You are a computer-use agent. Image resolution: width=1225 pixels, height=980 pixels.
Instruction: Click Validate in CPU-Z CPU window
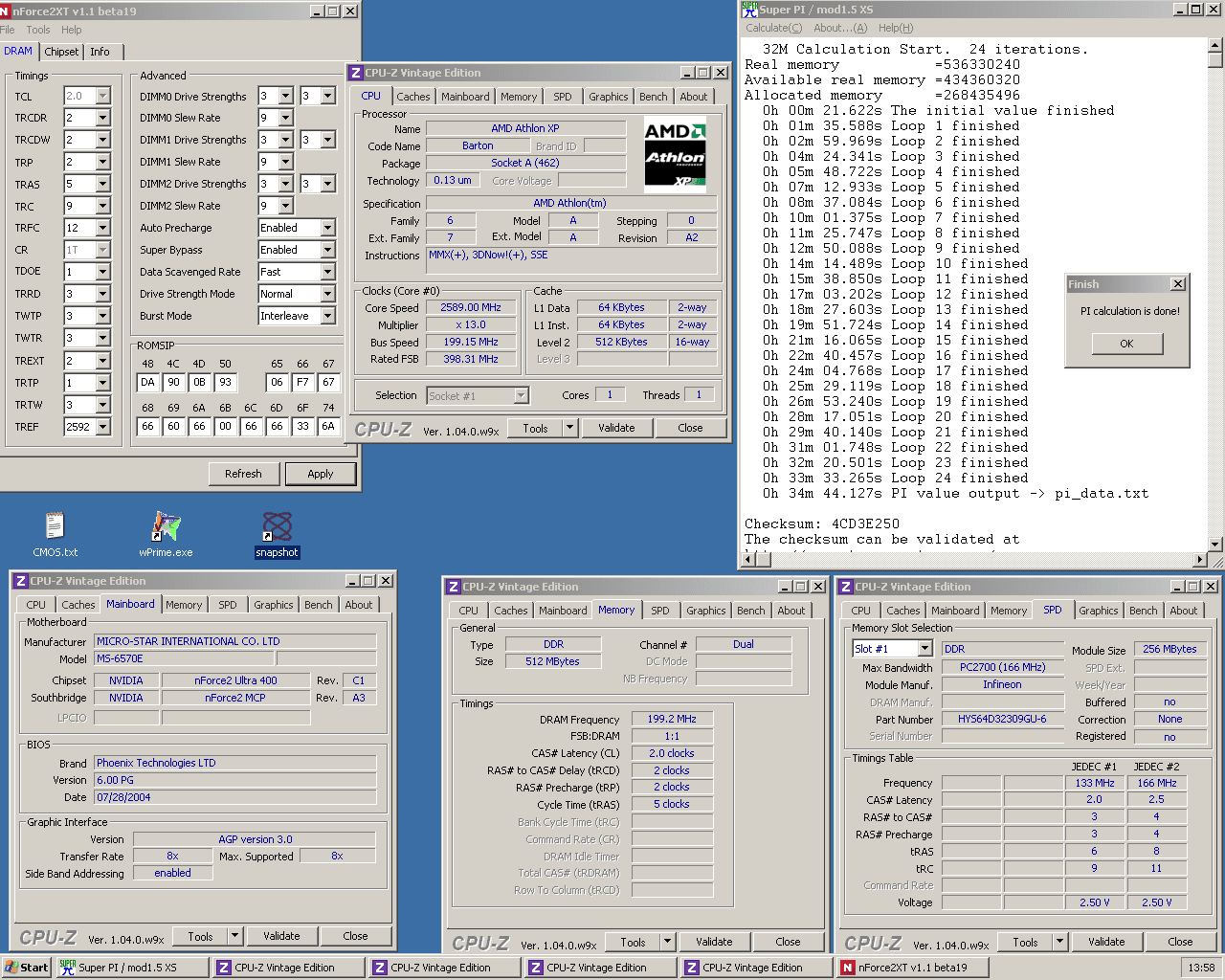616,428
